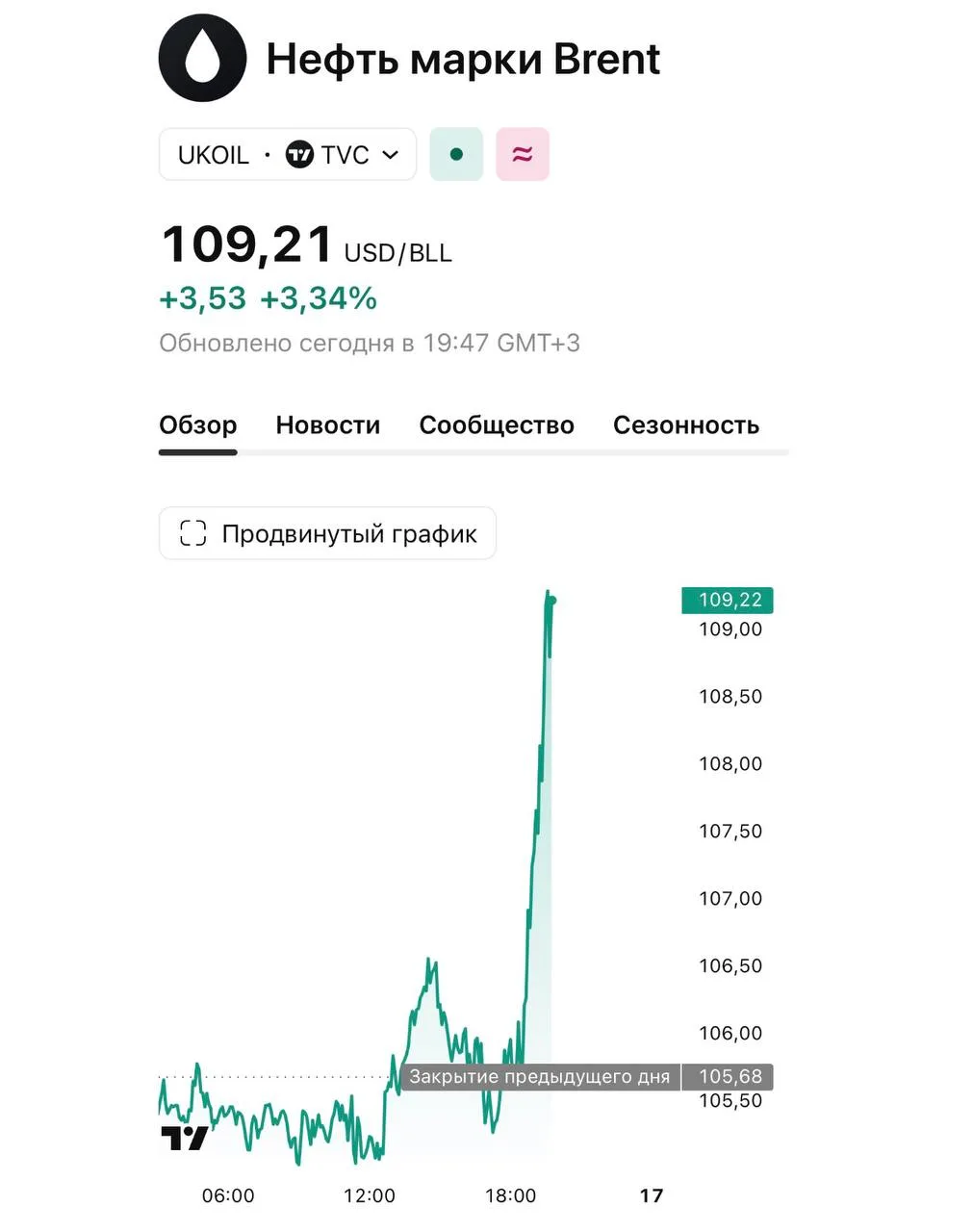973x1232 pixels.
Task: Click the 12:00 time axis label
Action: (370, 1195)
